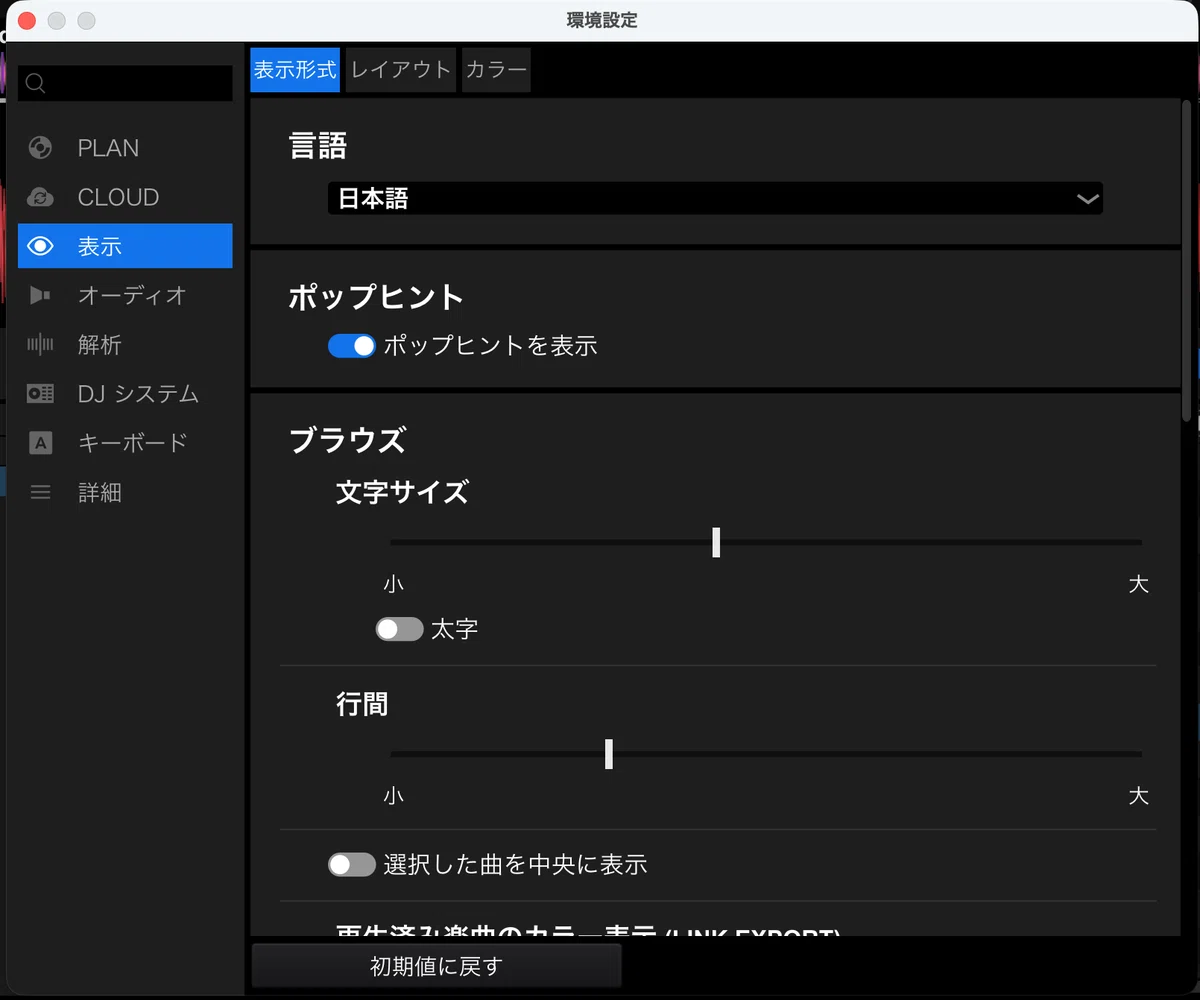1200x1000 pixels.
Task: Click the 文字サイズ label
Action: pos(402,493)
